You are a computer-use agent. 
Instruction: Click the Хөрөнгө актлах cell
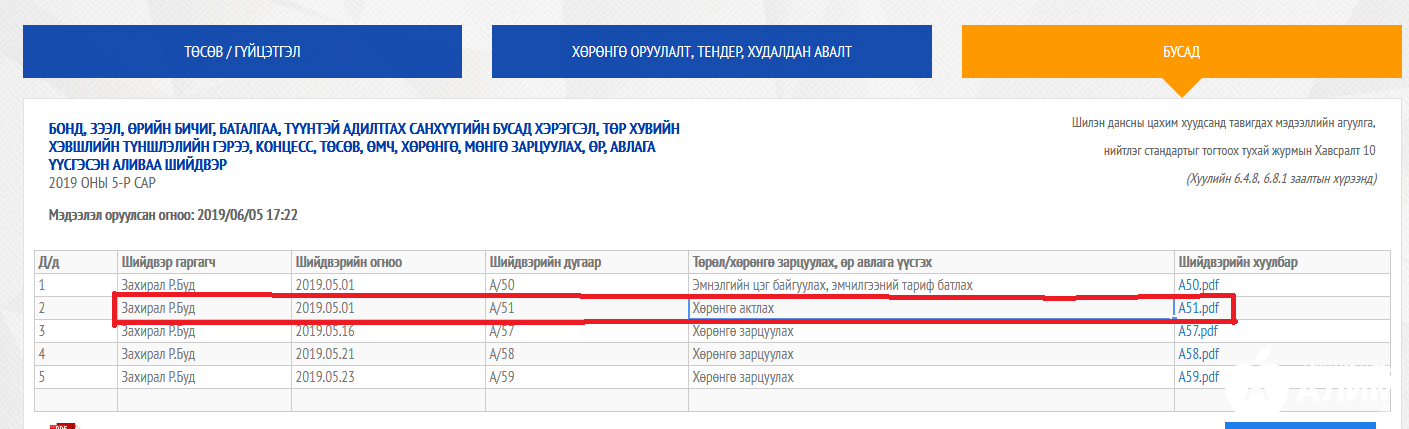733,308
